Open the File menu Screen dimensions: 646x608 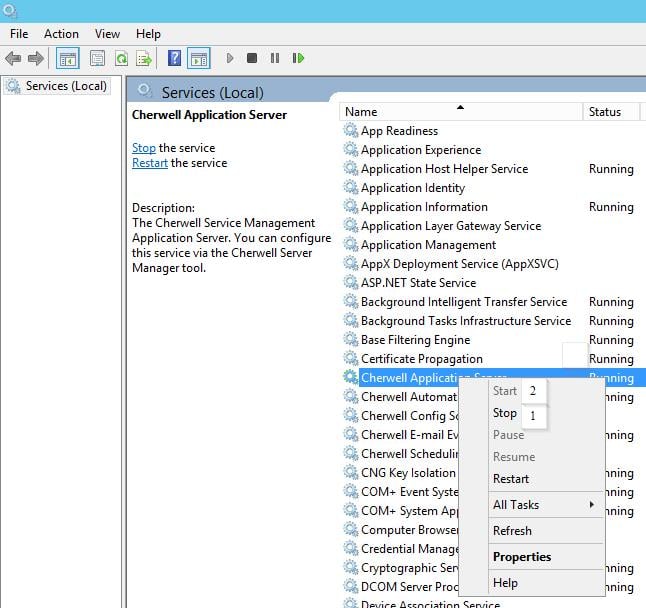click(19, 34)
